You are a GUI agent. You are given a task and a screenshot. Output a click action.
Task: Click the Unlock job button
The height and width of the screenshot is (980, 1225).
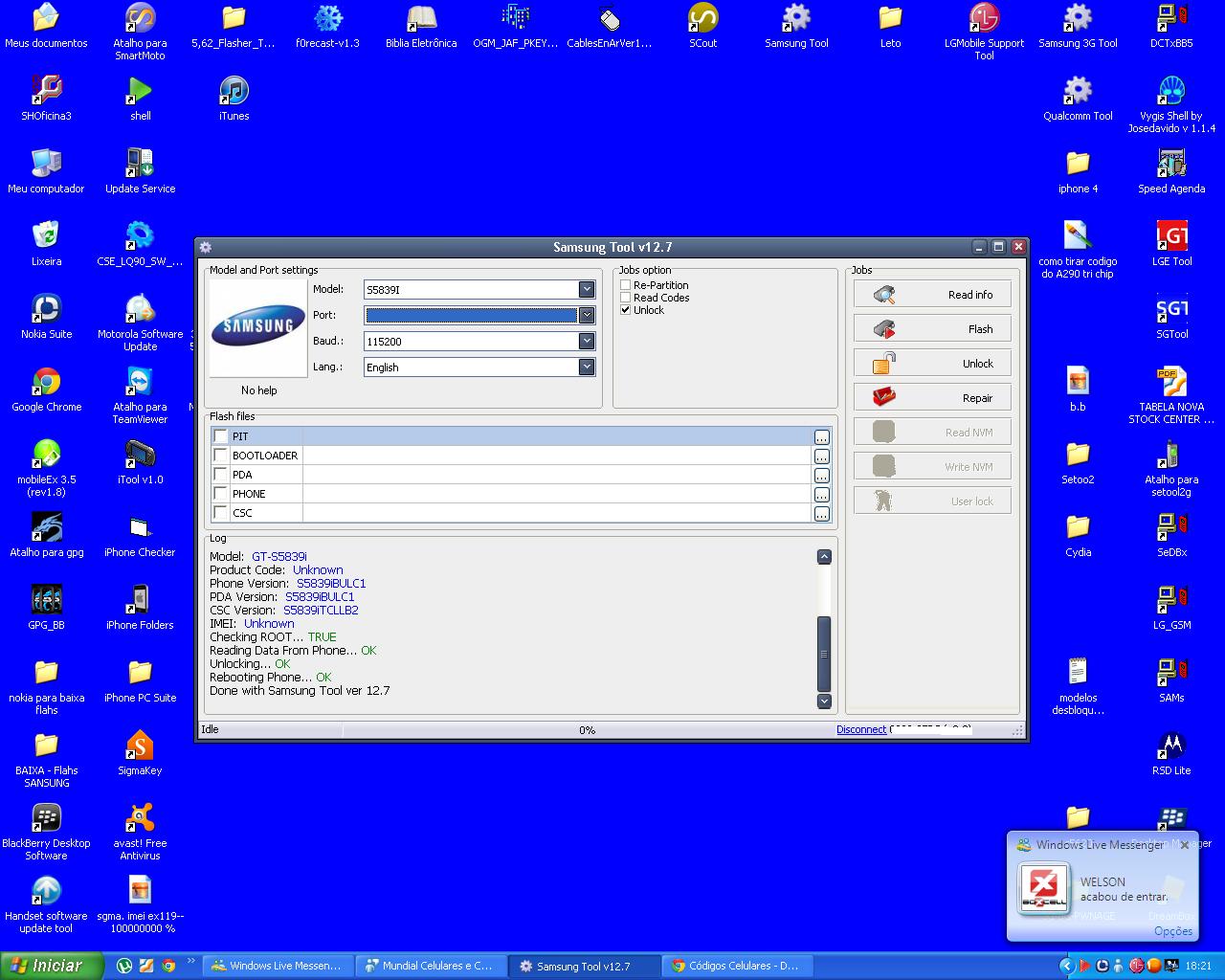coord(932,363)
